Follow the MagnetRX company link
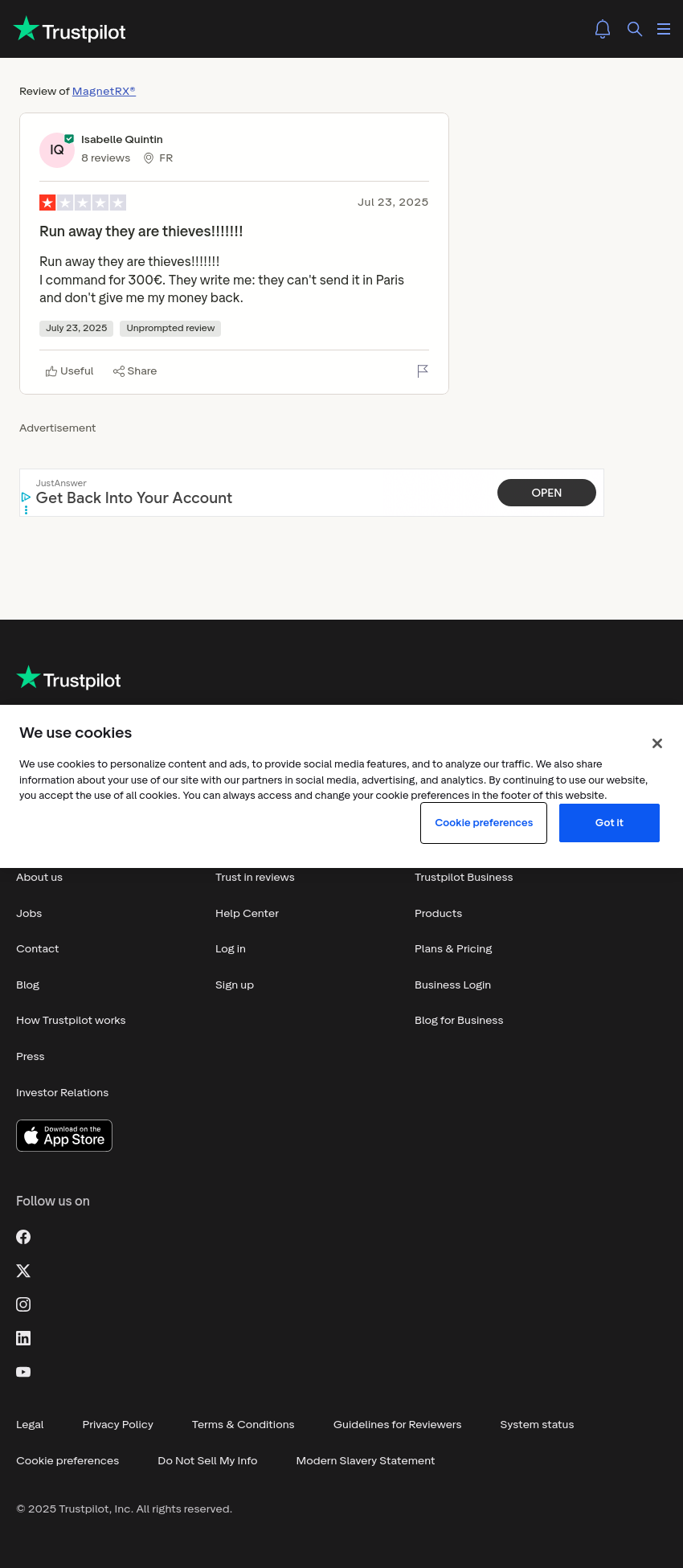This screenshot has height=1568, width=683. point(104,91)
